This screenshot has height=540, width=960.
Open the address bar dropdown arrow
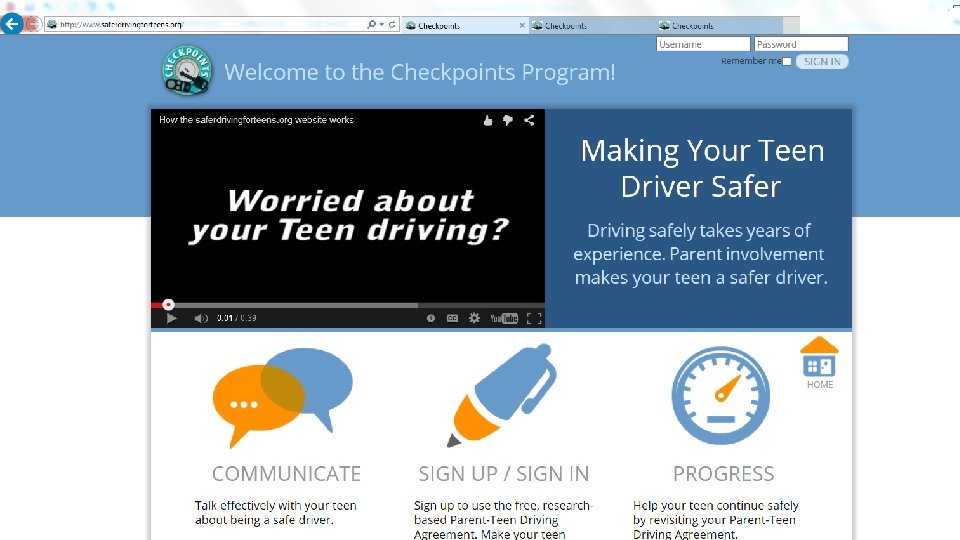tap(382, 24)
